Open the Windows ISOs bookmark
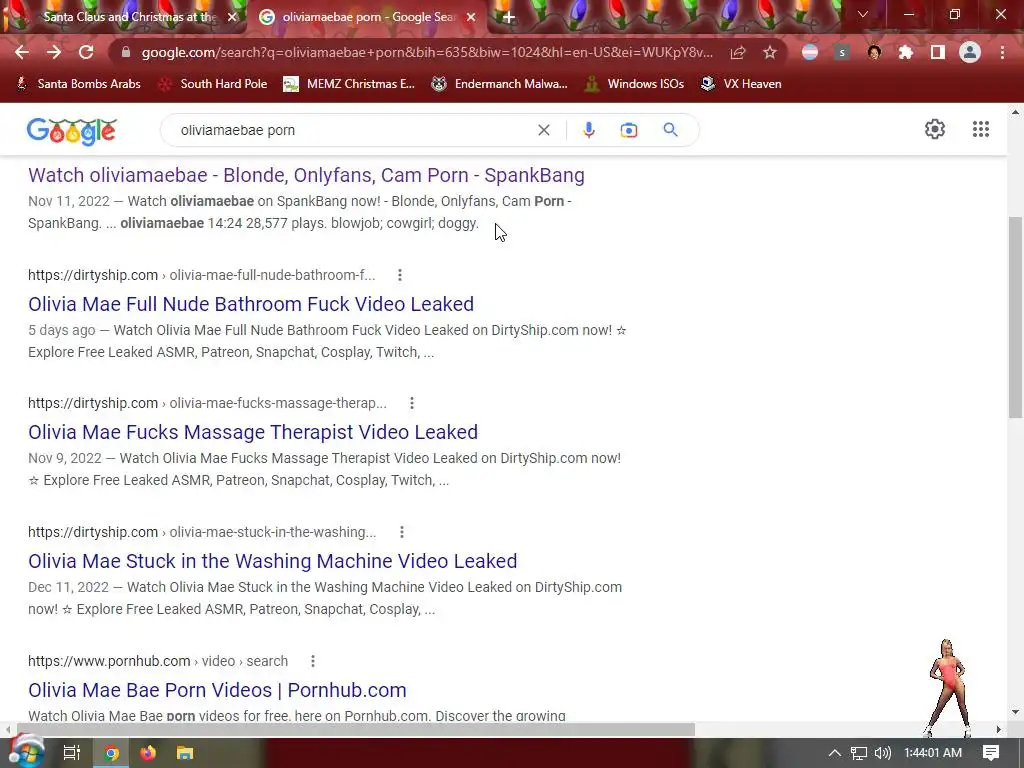This screenshot has height=768, width=1024. tap(634, 84)
